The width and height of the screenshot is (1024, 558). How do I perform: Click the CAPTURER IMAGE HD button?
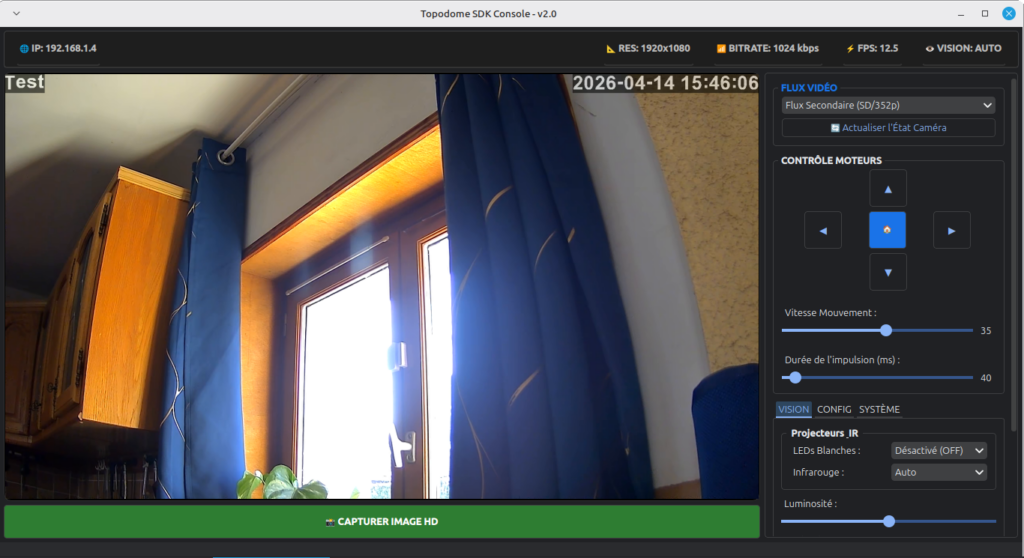(382, 522)
